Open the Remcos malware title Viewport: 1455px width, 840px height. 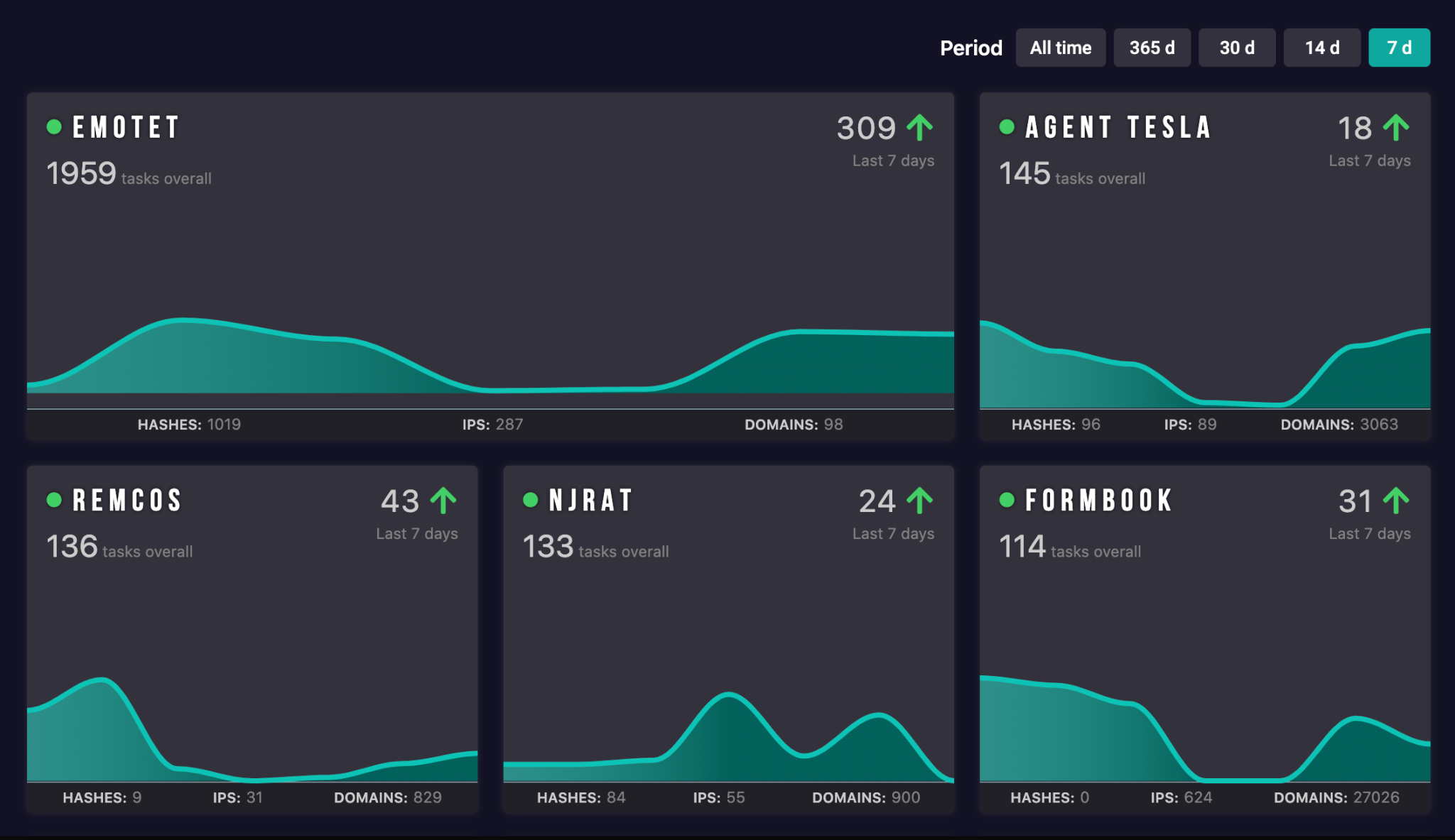coord(127,501)
